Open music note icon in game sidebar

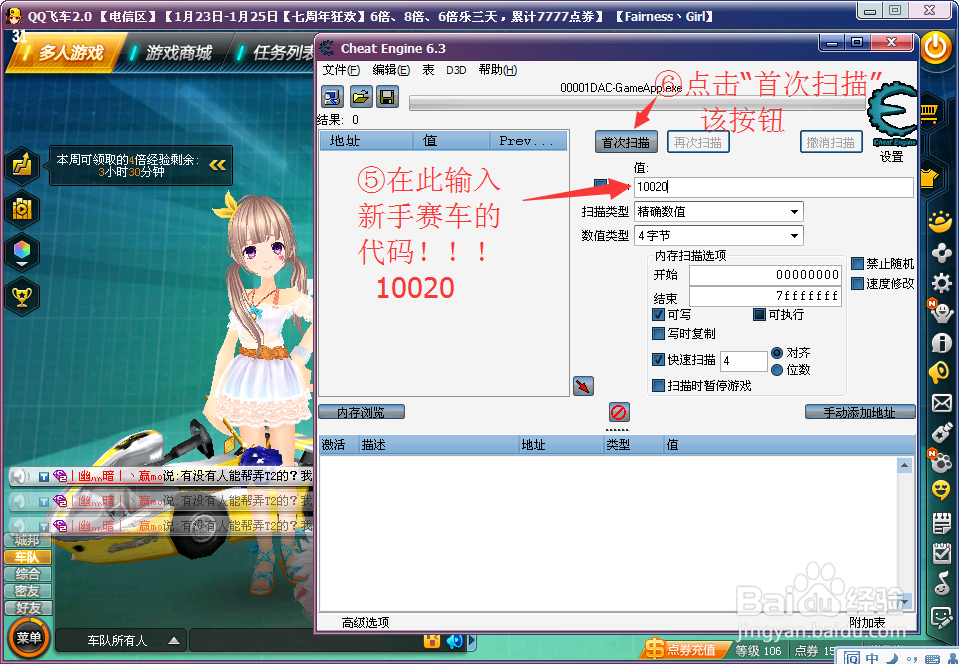click(x=941, y=583)
